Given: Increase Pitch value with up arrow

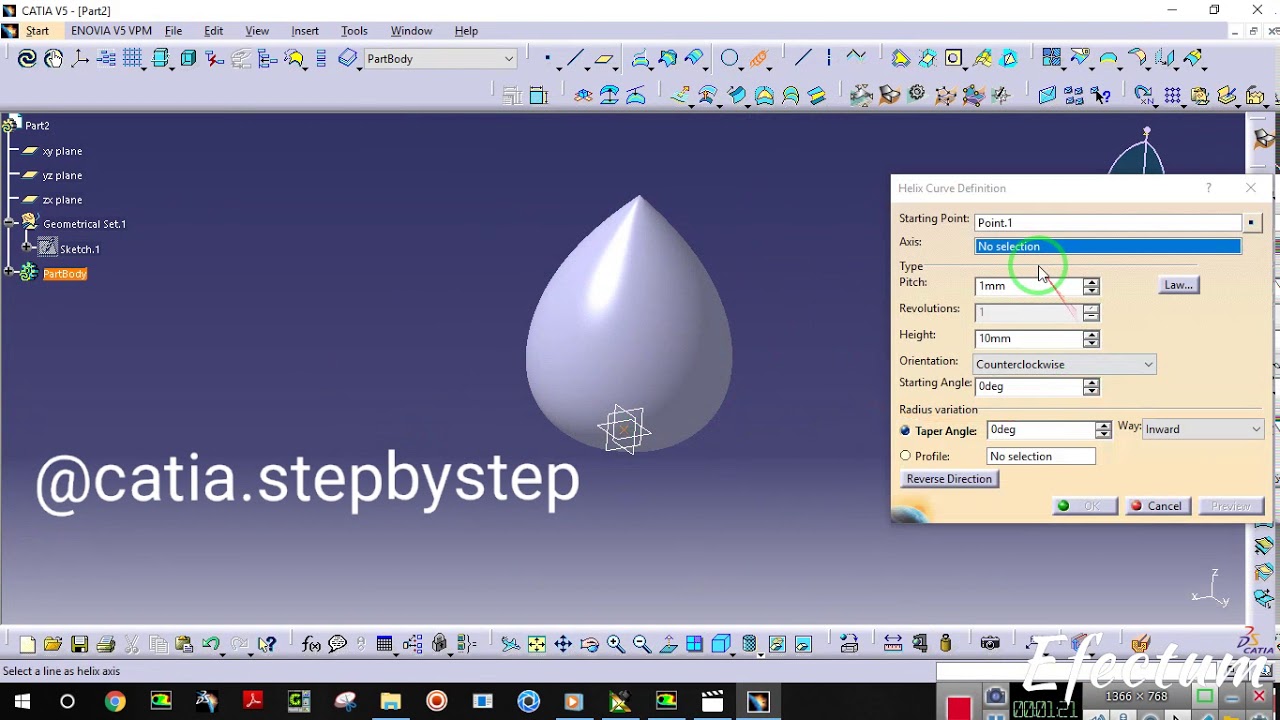Looking at the screenshot, I should 1091,281.
